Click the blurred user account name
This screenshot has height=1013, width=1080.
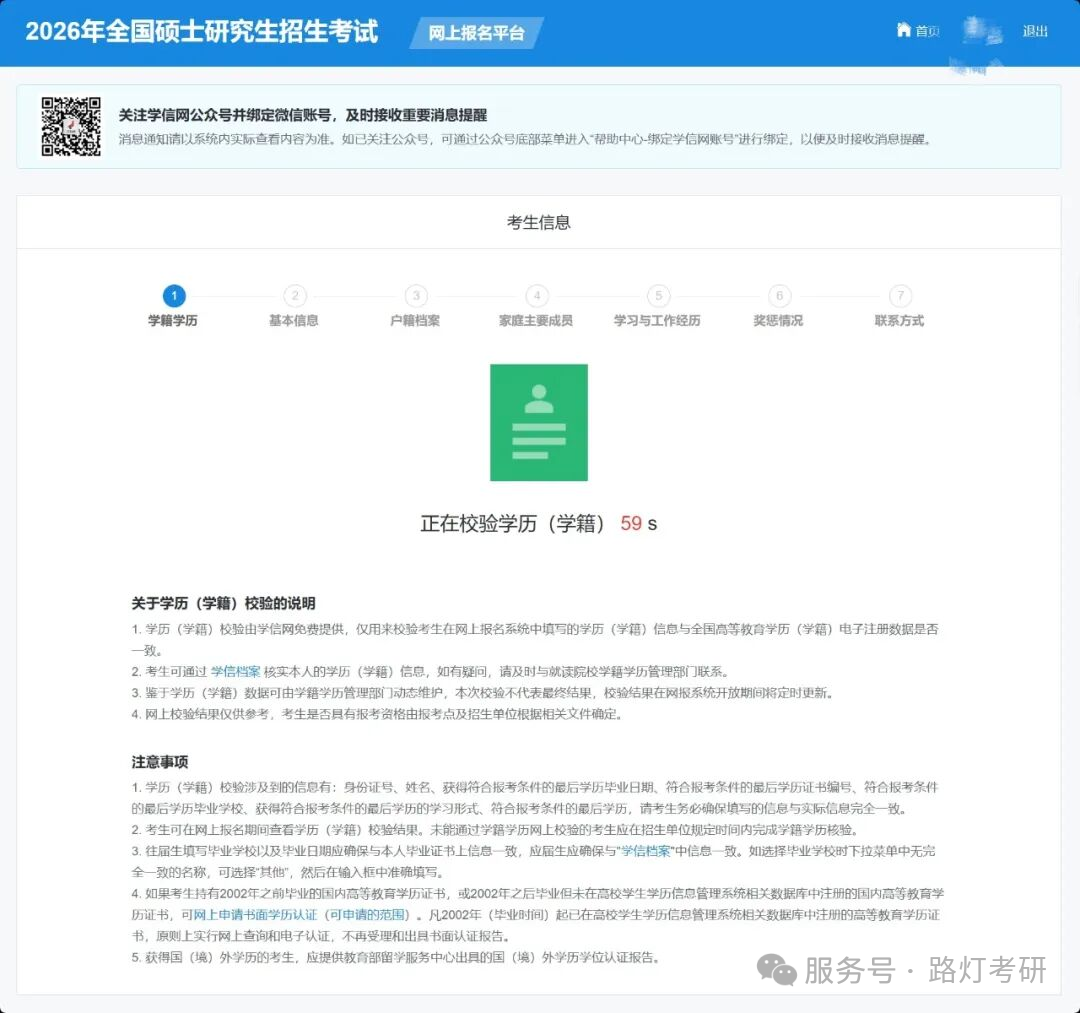click(x=981, y=33)
